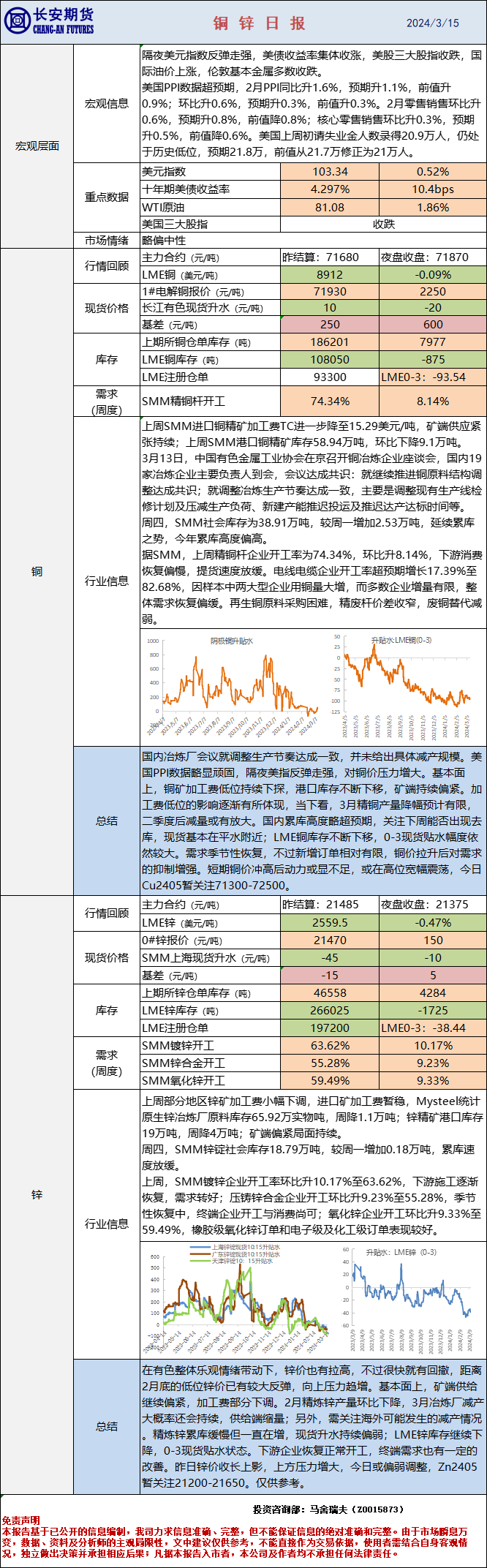Click the -875 LME copper inventory change
The height and width of the screenshot is (1568, 487).
tap(433, 360)
